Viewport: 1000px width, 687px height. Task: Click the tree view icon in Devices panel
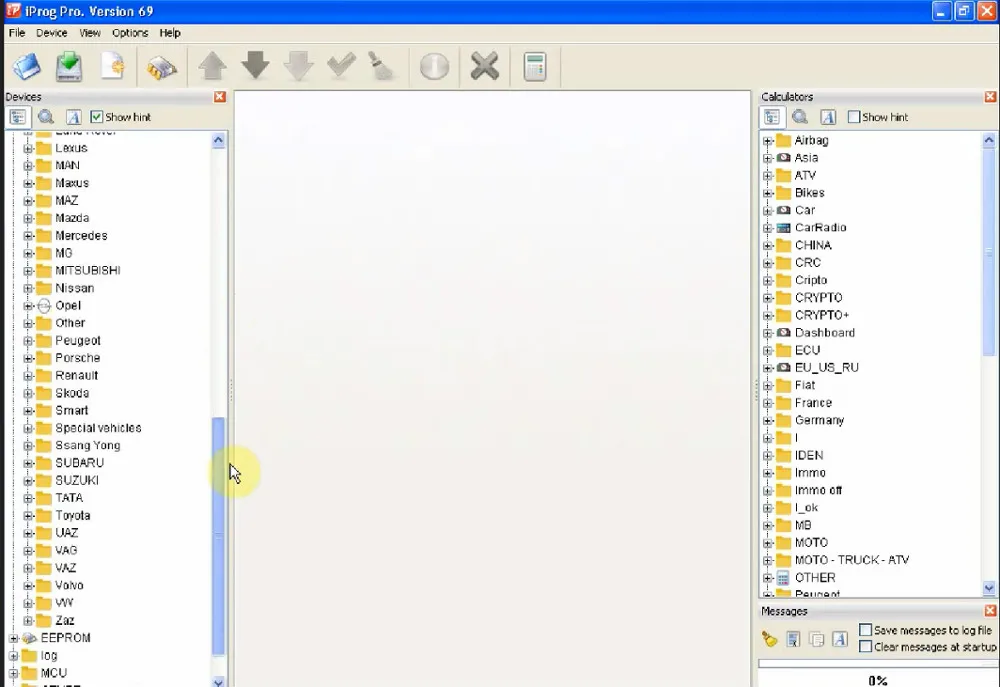click(18, 117)
